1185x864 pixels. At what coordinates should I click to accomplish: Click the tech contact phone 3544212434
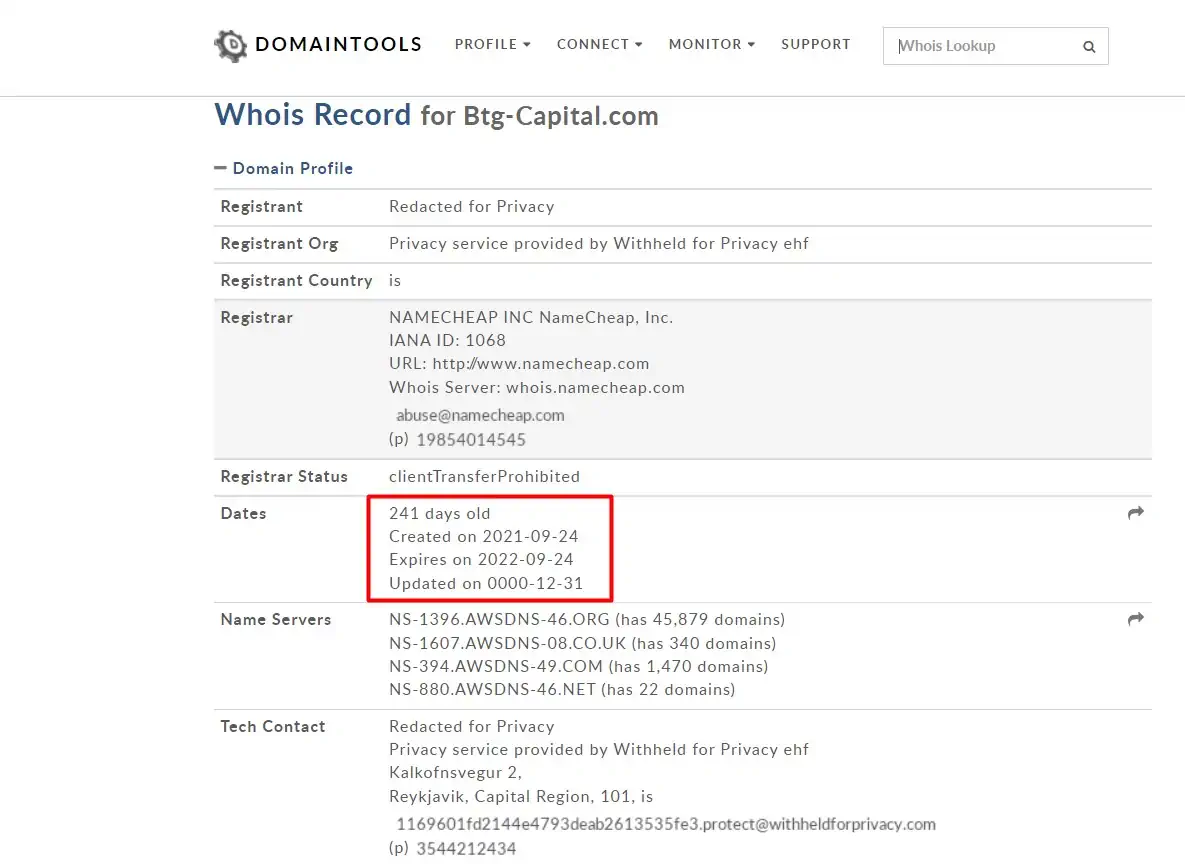click(466, 849)
